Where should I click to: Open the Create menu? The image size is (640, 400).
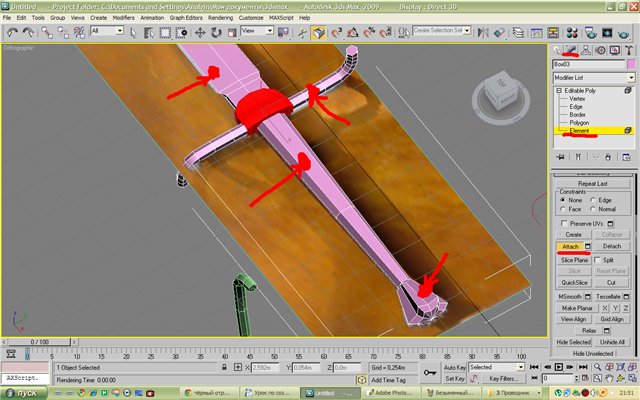[x=98, y=18]
